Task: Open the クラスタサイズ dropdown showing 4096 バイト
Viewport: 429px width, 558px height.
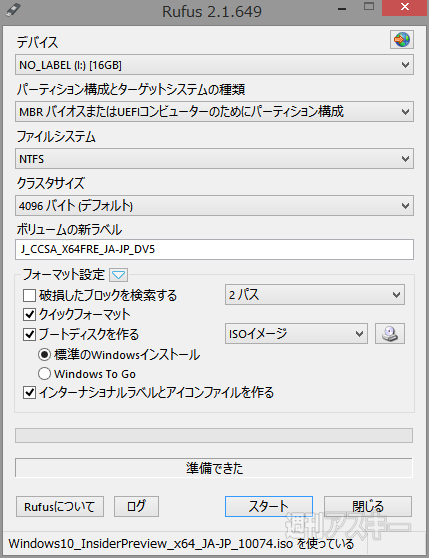Action: click(x=214, y=205)
